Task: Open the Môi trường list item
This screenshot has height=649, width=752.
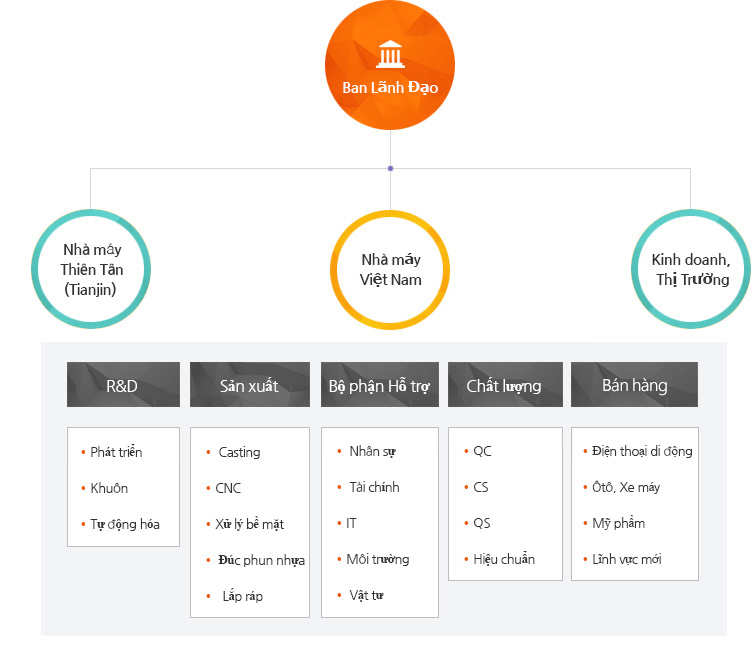Action: click(377, 559)
